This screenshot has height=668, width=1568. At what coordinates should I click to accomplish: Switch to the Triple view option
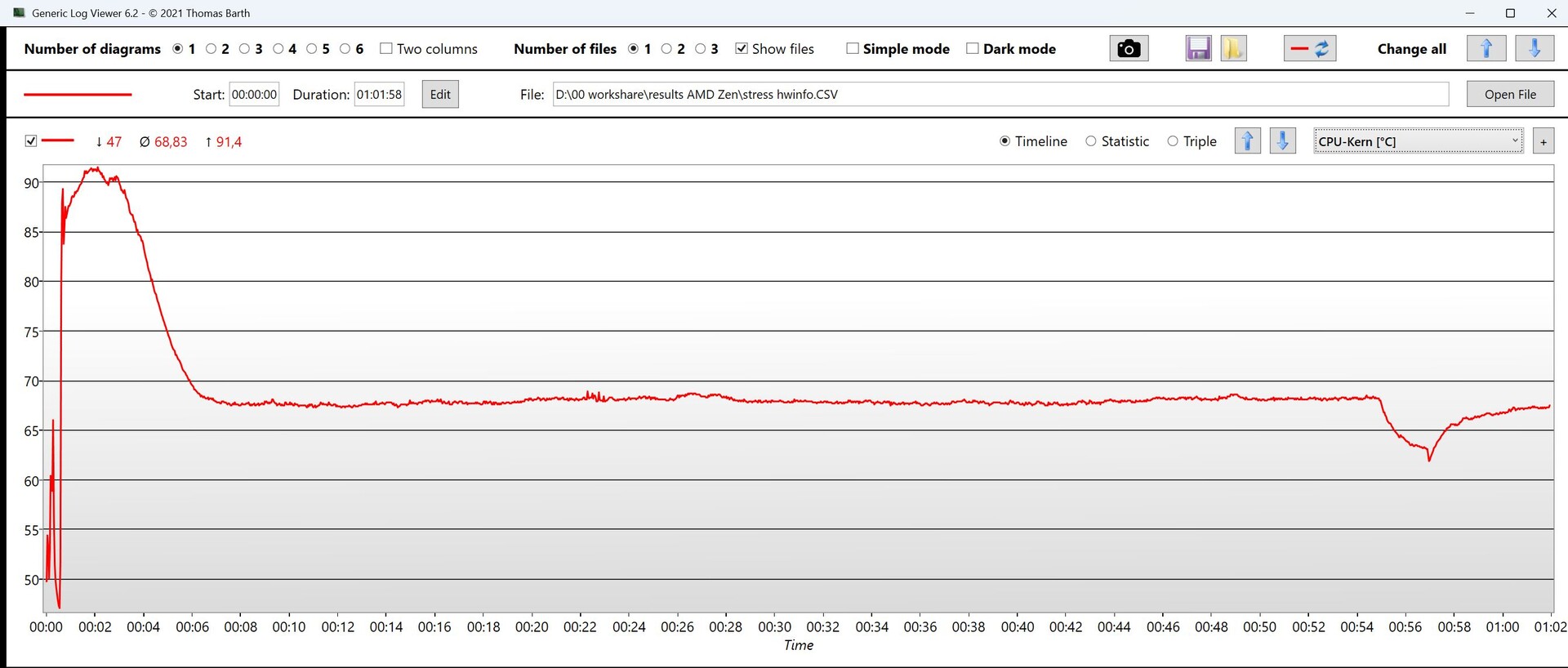pos(1173,141)
